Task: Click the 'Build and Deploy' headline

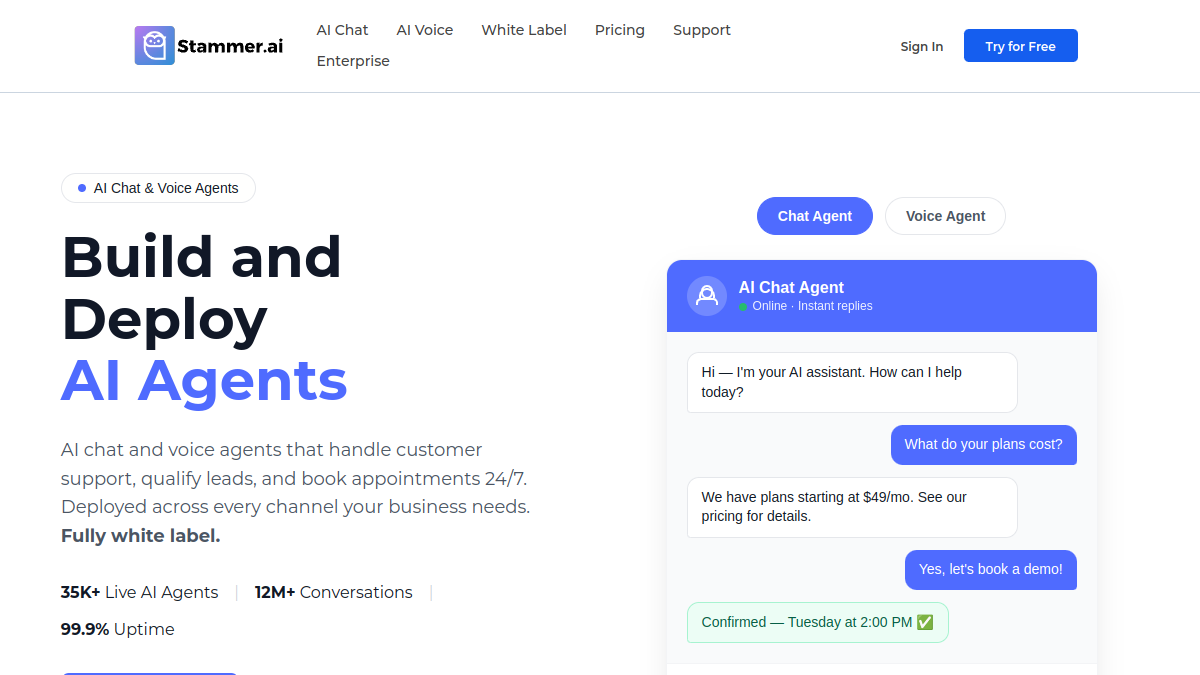Action: click(201, 288)
